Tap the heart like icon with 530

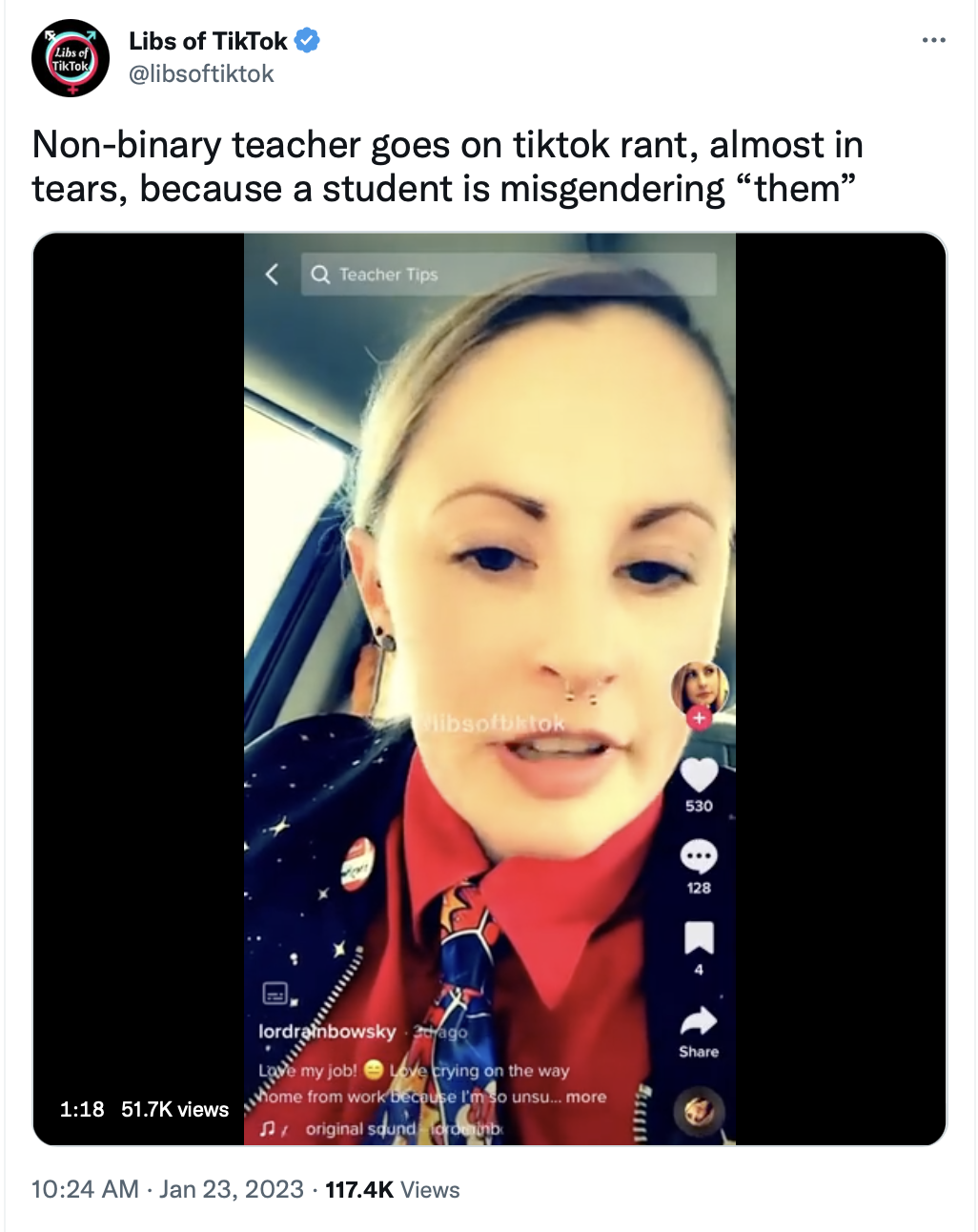699,774
